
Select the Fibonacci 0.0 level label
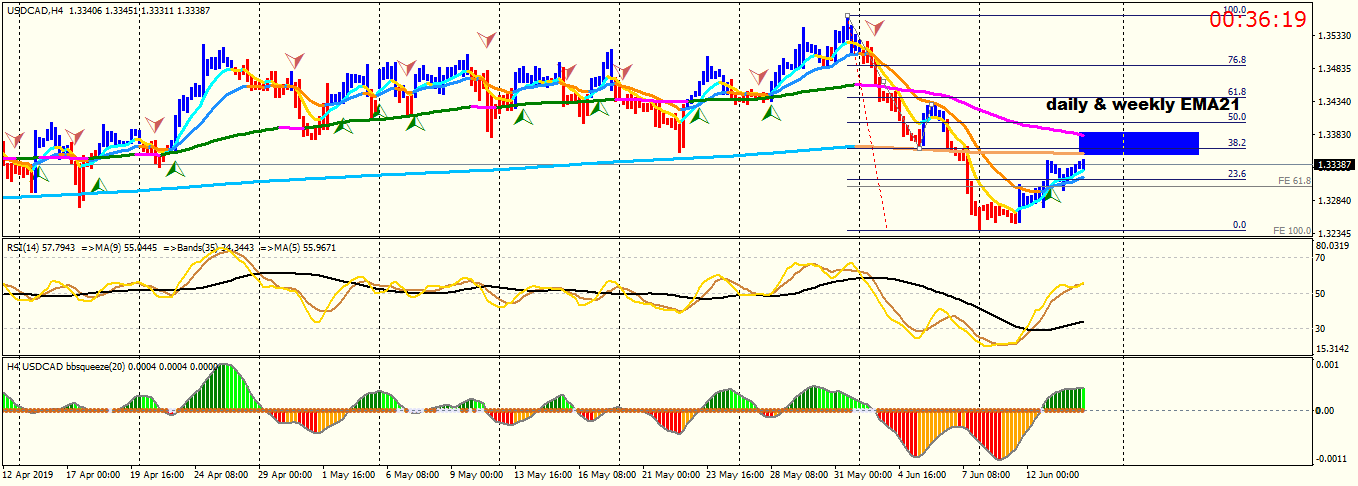[1239, 225]
